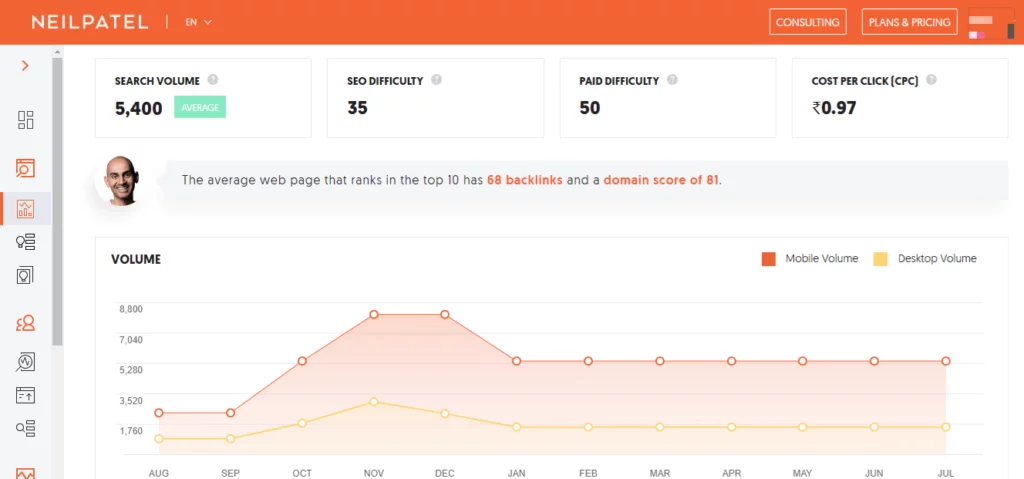Select the mobile volume point for DEC
Screen dimensions: 1024x479
point(445,314)
